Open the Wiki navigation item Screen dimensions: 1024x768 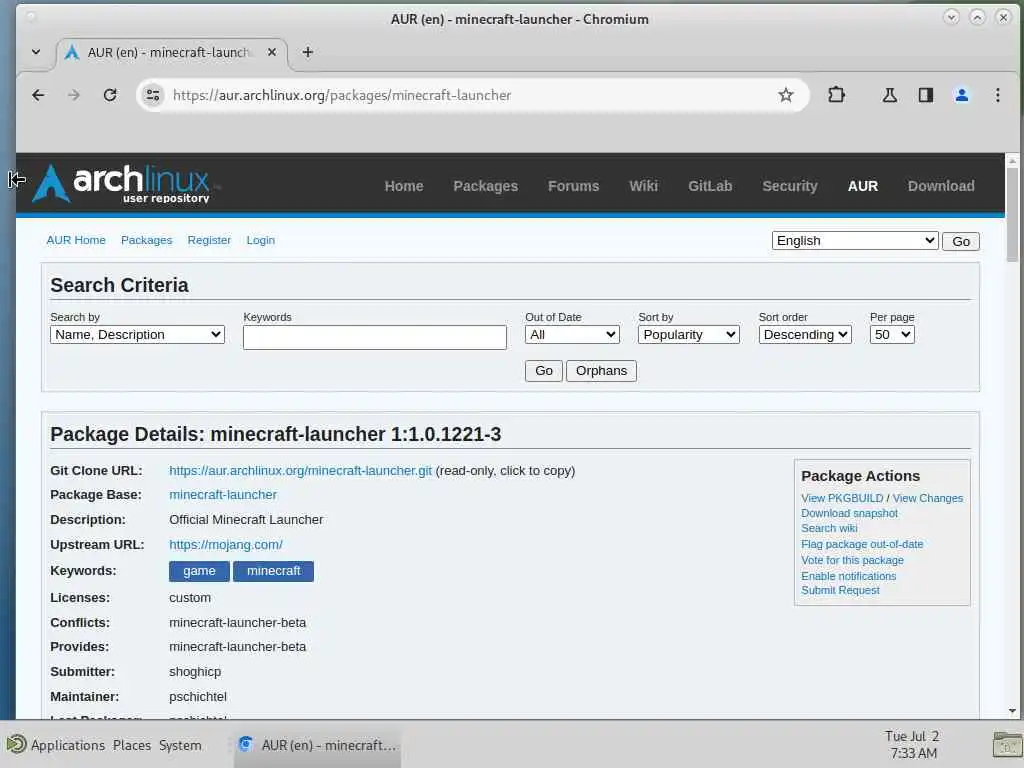click(x=643, y=186)
